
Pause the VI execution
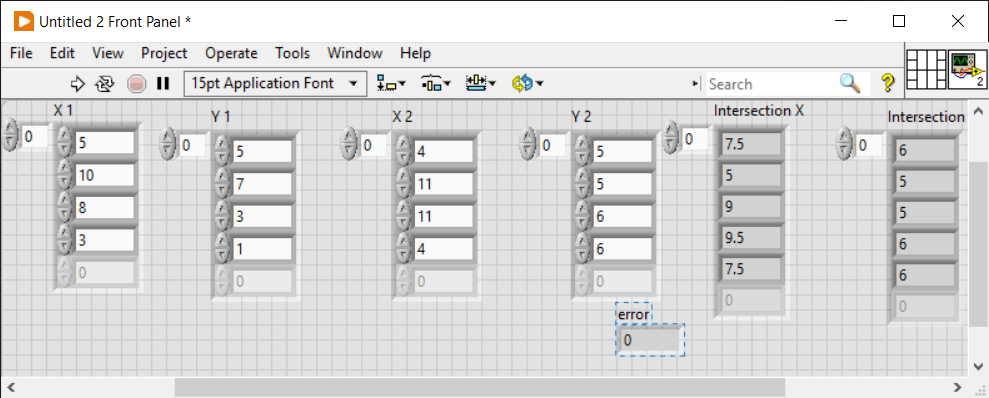click(x=163, y=83)
